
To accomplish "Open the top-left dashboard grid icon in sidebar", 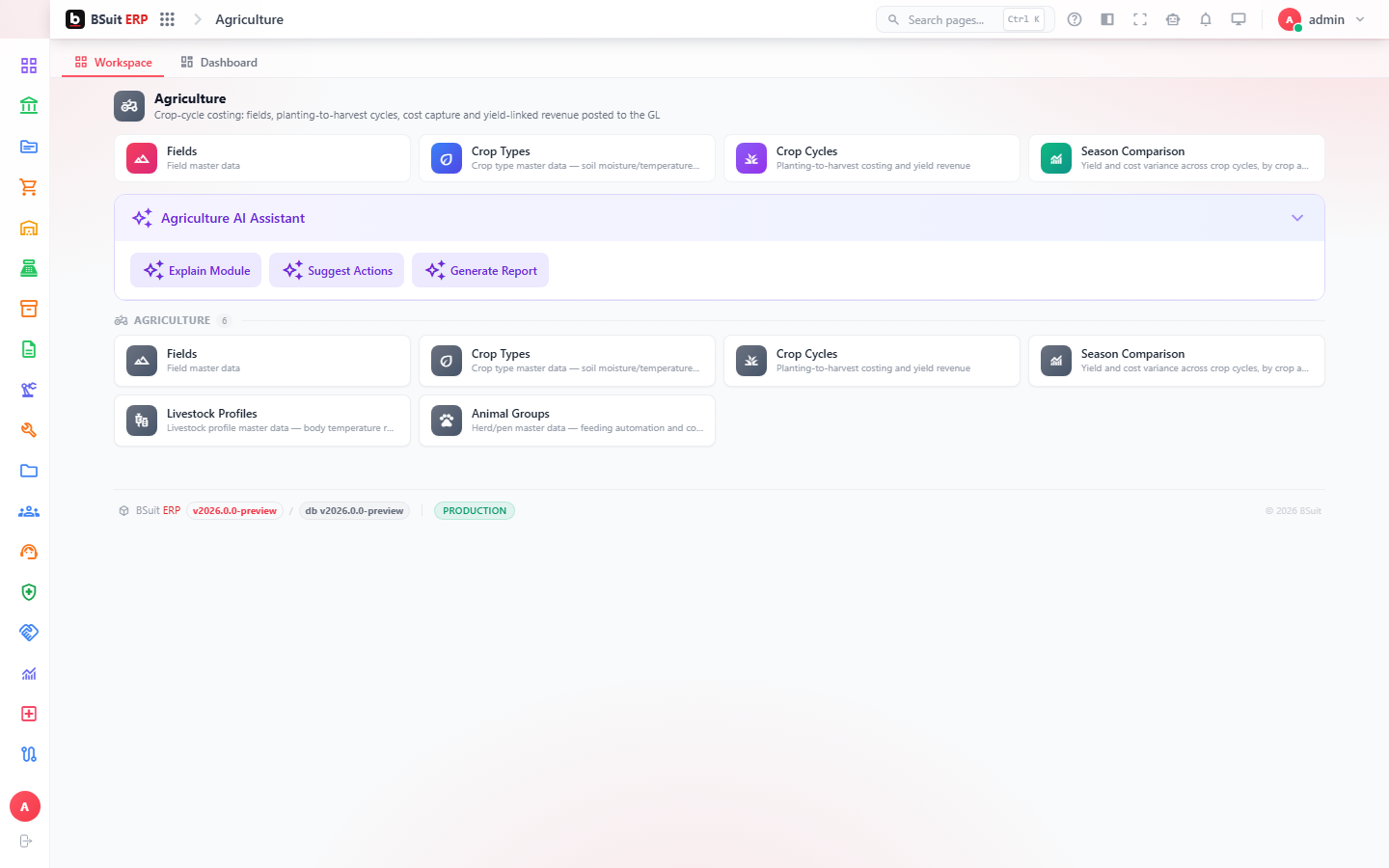I will pos(29,66).
